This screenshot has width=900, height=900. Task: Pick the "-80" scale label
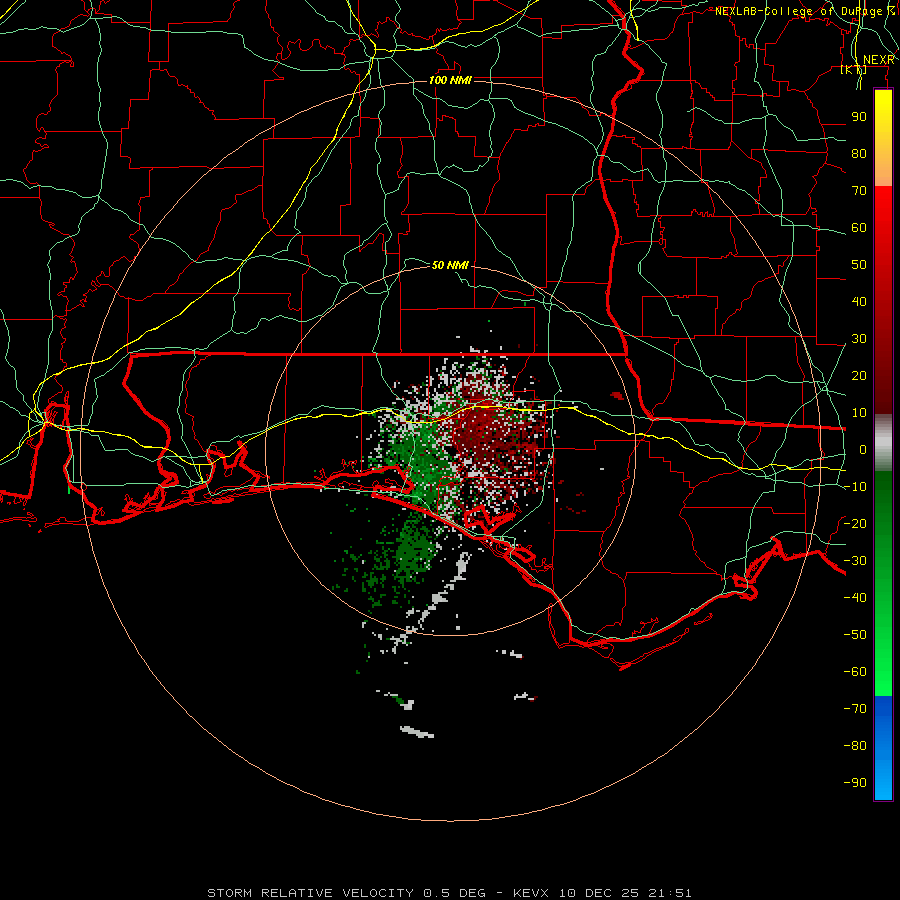click(855, 746)
